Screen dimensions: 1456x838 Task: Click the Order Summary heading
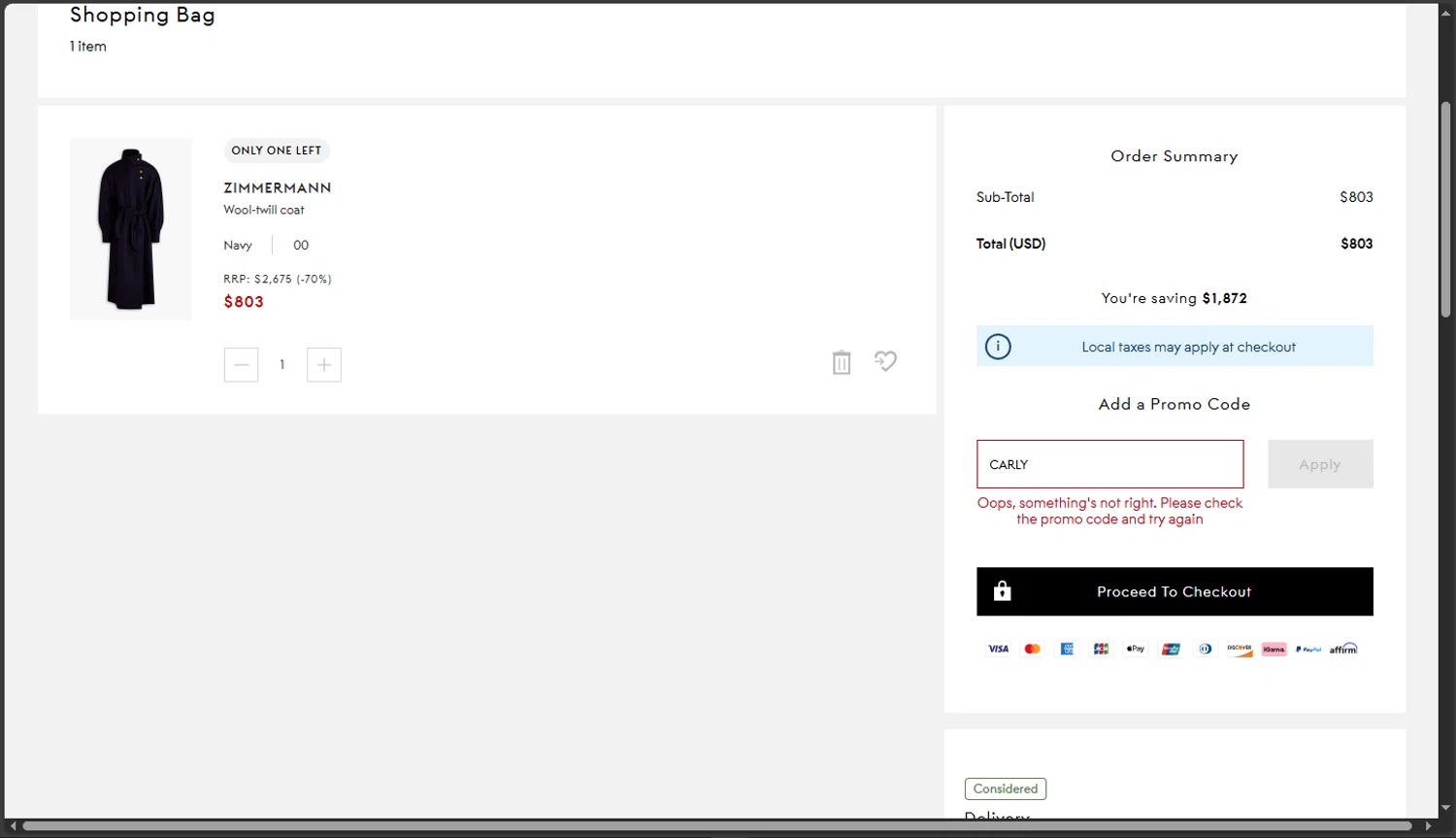click(1174, 156)
